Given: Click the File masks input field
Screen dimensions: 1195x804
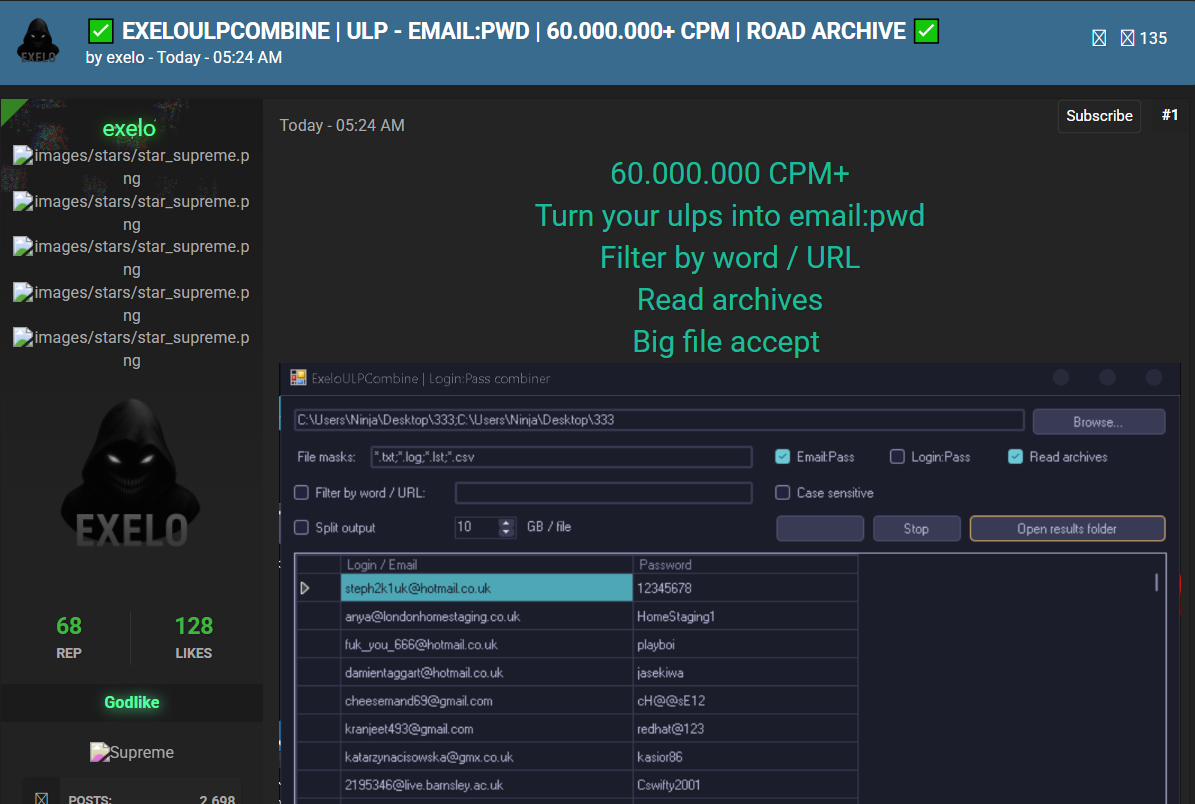Looking at the screenshot, I should pos(561,457).
